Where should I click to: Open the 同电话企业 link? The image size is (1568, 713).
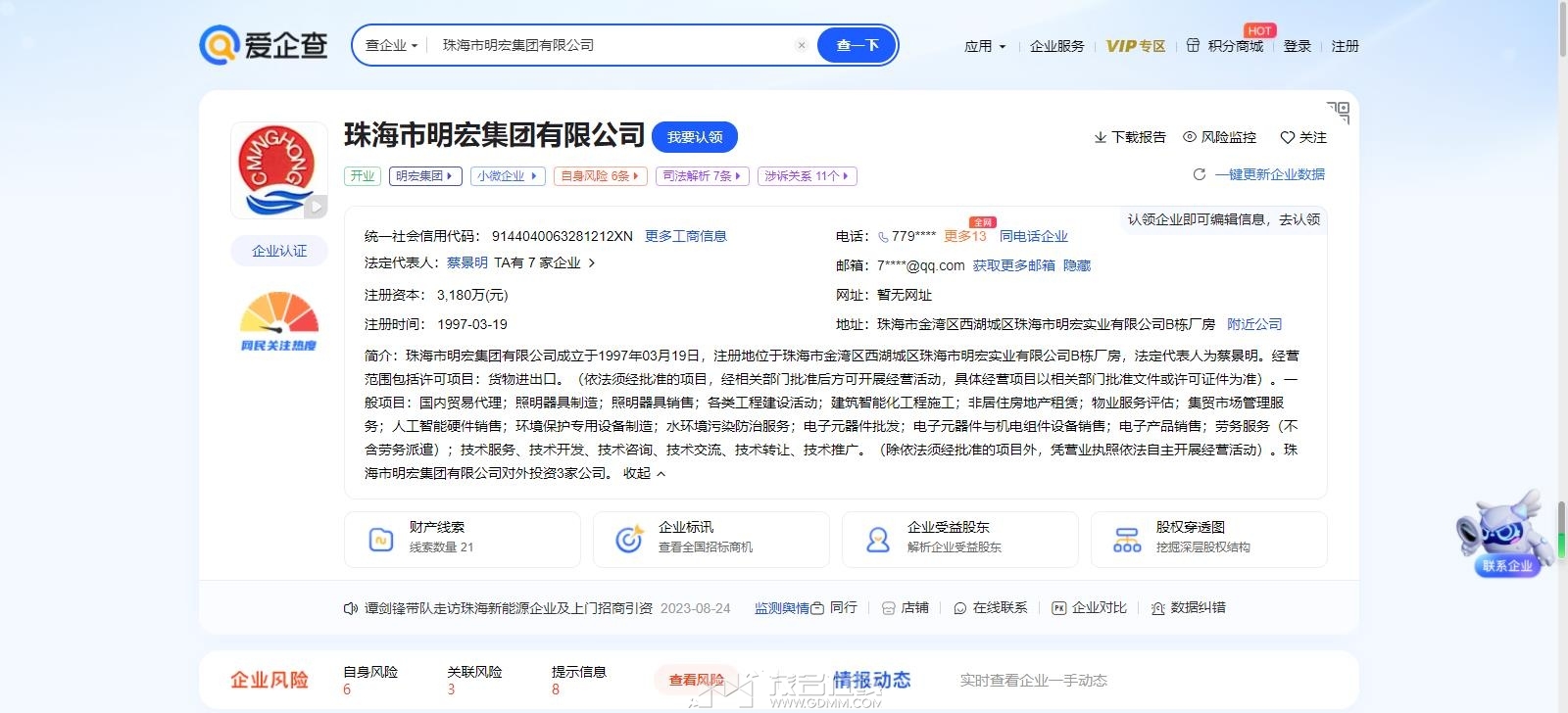click(1034, 236)
